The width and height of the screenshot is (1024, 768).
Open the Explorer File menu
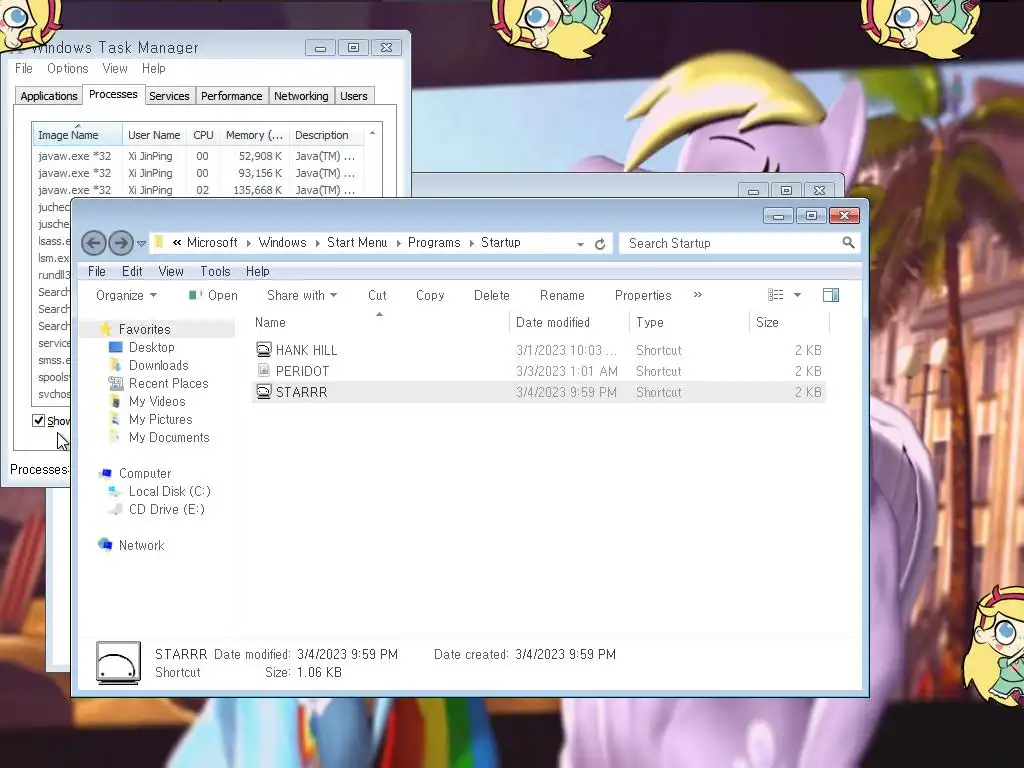pos(97,271)
